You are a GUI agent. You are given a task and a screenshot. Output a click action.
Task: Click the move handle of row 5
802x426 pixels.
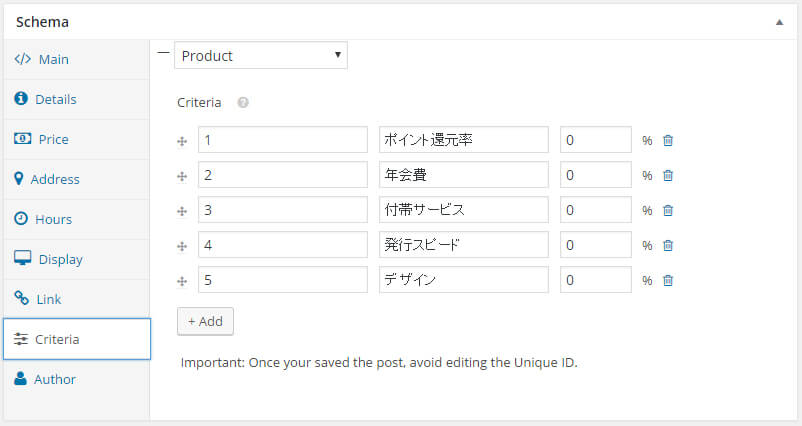click(182, 281)
